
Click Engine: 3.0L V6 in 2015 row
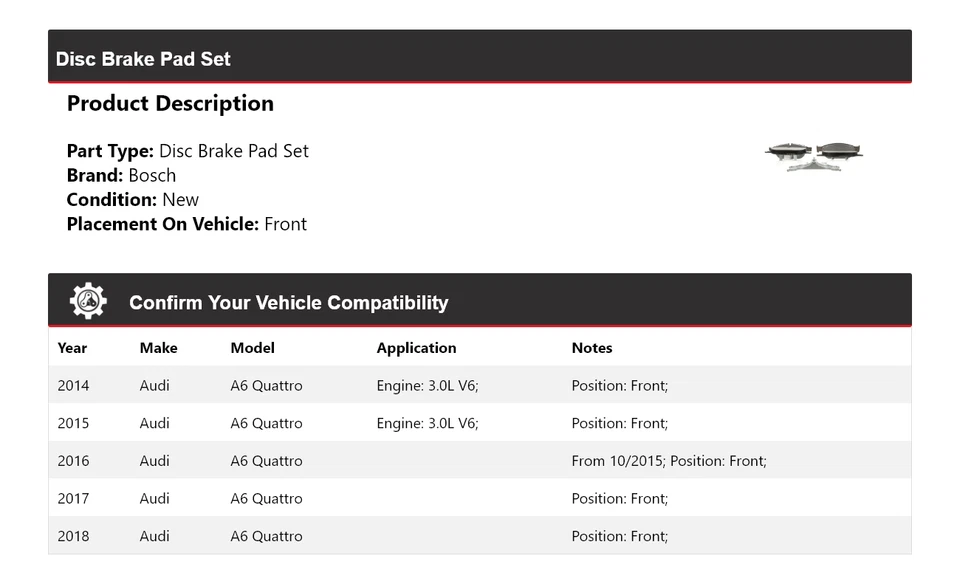tap(427, 424)
